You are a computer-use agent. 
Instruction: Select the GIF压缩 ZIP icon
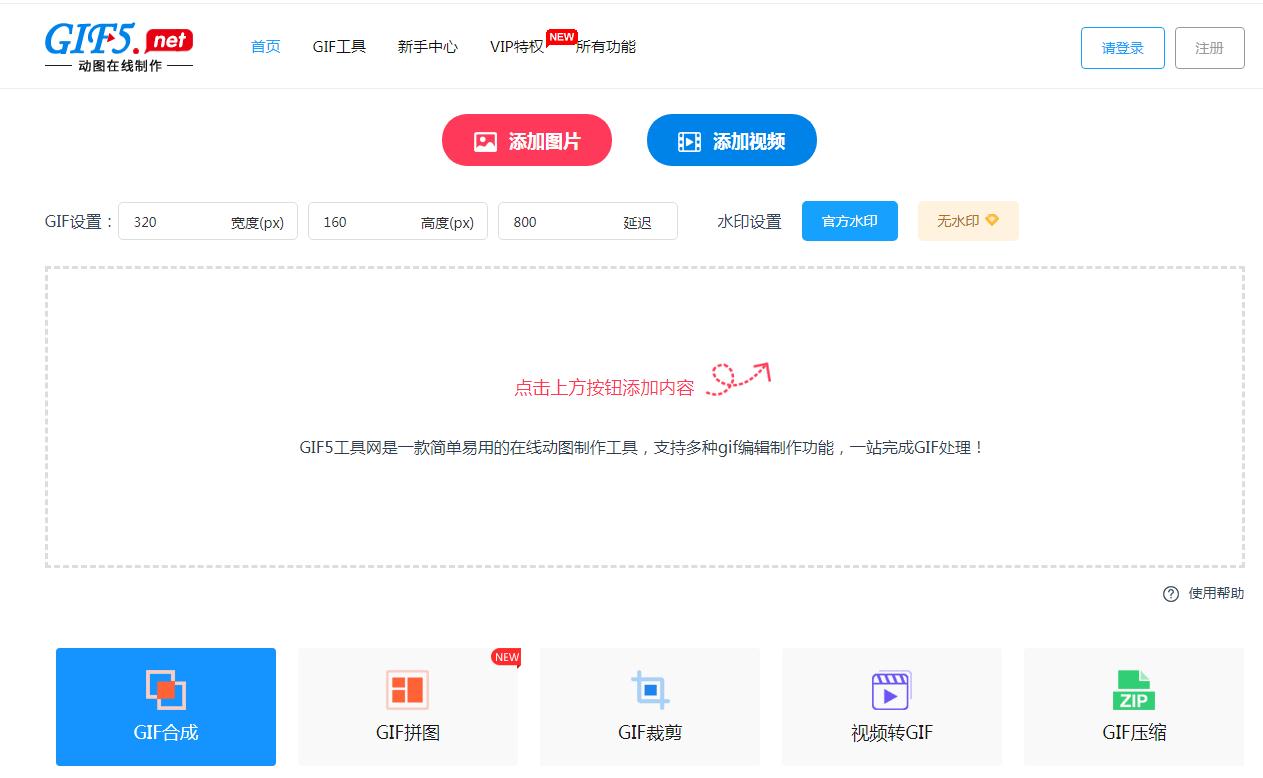tap(1133, 690)
